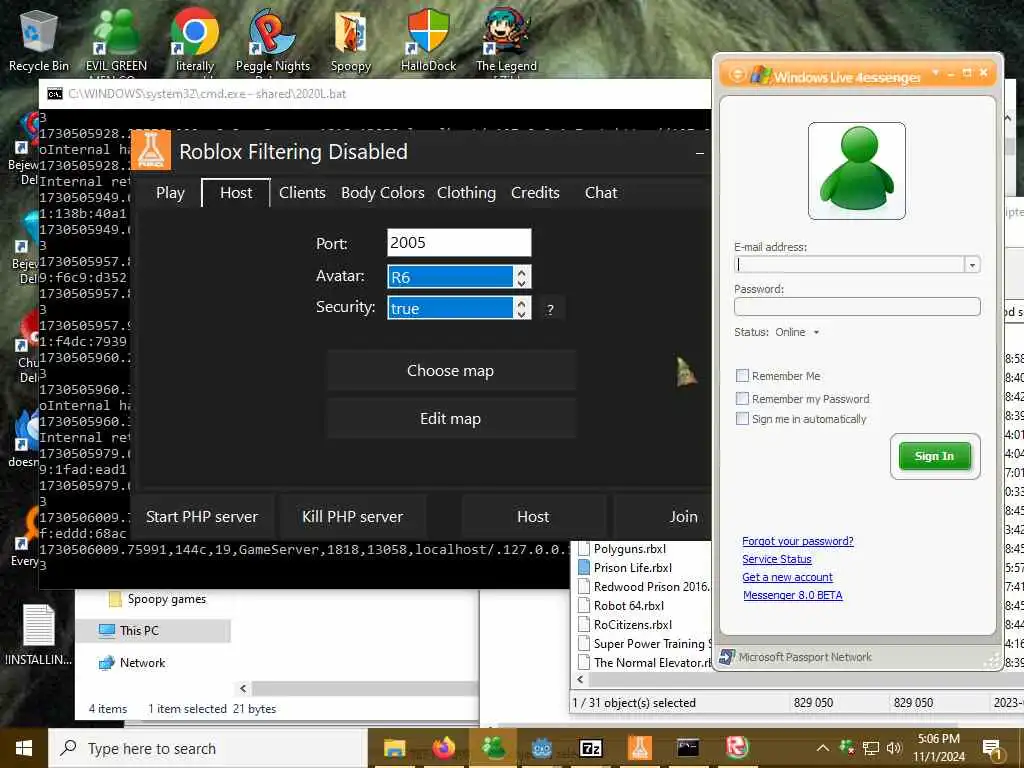This screenshot has height=768, width=1024.
Task: Click the green Sign In button
Action: pos(935,456)
